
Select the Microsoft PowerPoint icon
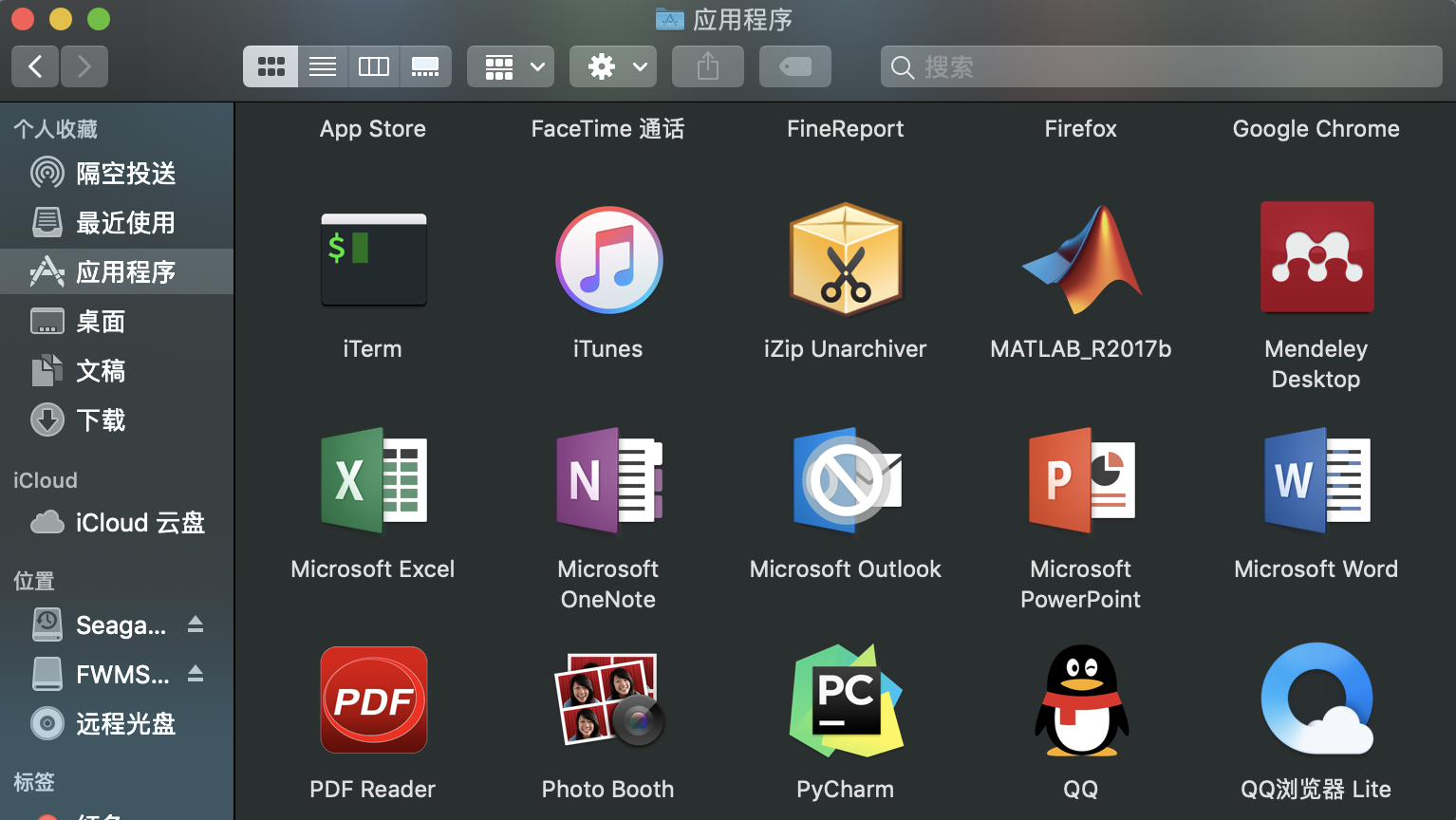click(1081, 479)
